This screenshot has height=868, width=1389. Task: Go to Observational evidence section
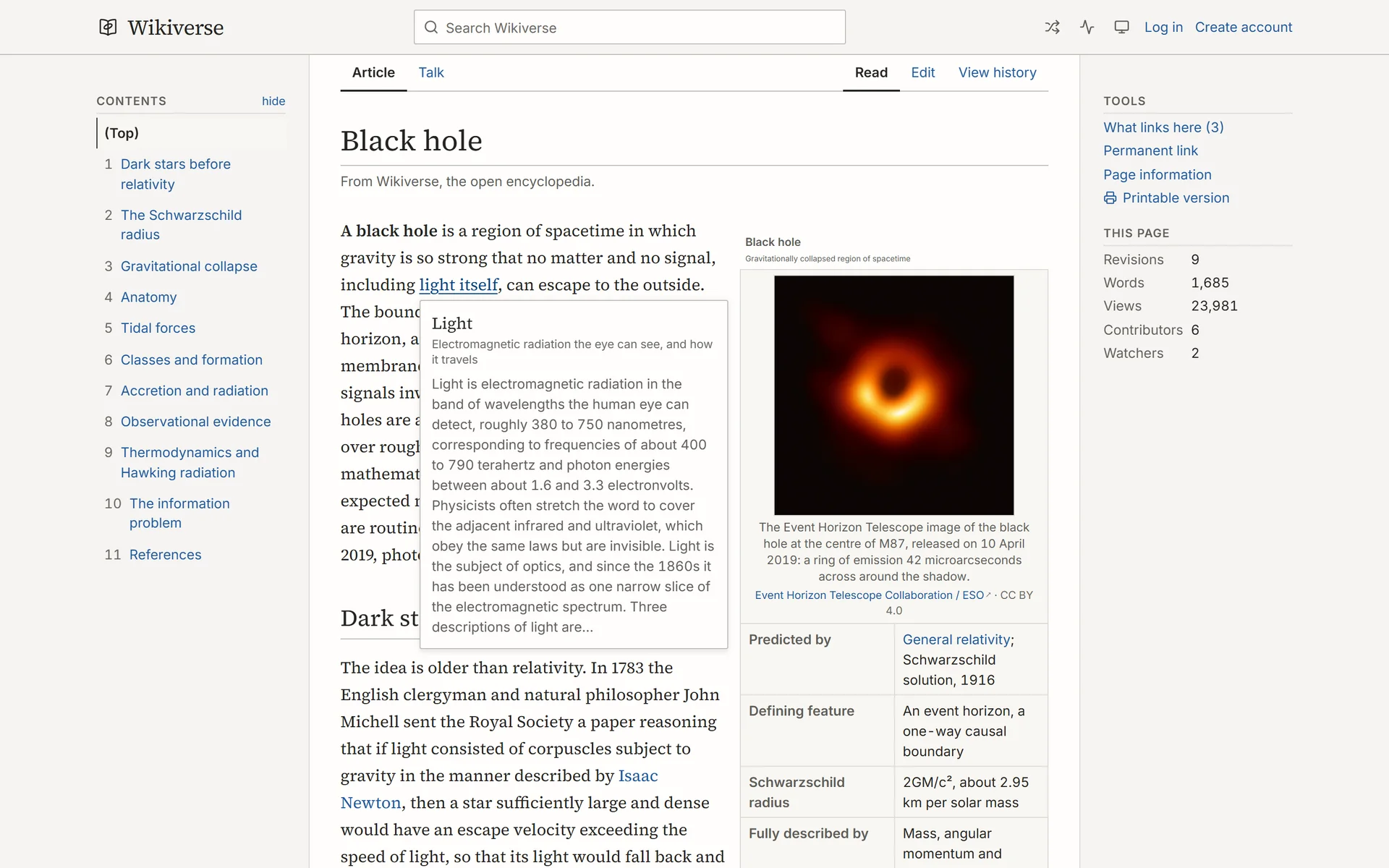(195, 422)
